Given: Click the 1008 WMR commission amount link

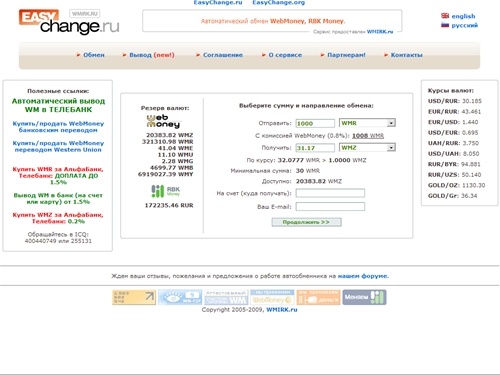Looking at the screenshot, I should [368, 136].
